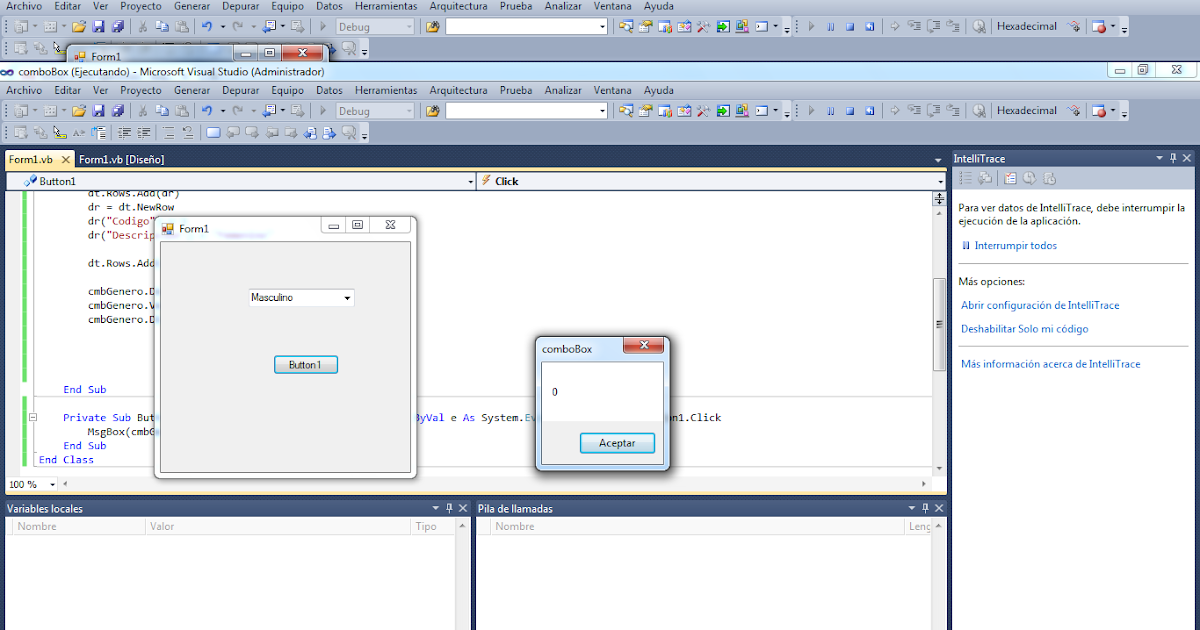This screenshot has width=1200, height=630.
Task: Select the Save toolbar icon
Action: click(x=98, y=110)
